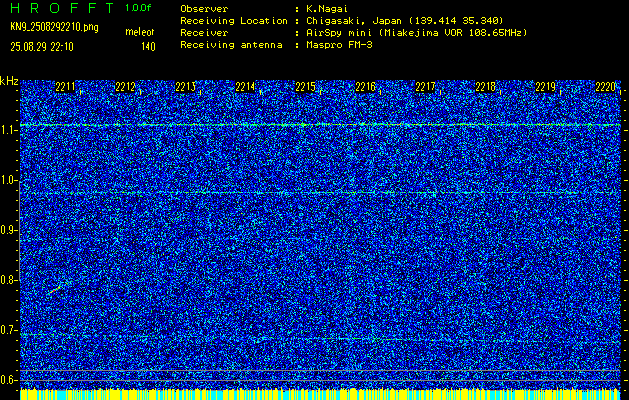Click the Receiving antenna label
Image resolution: width=629 pixels, height=400 pixels.
231,45
